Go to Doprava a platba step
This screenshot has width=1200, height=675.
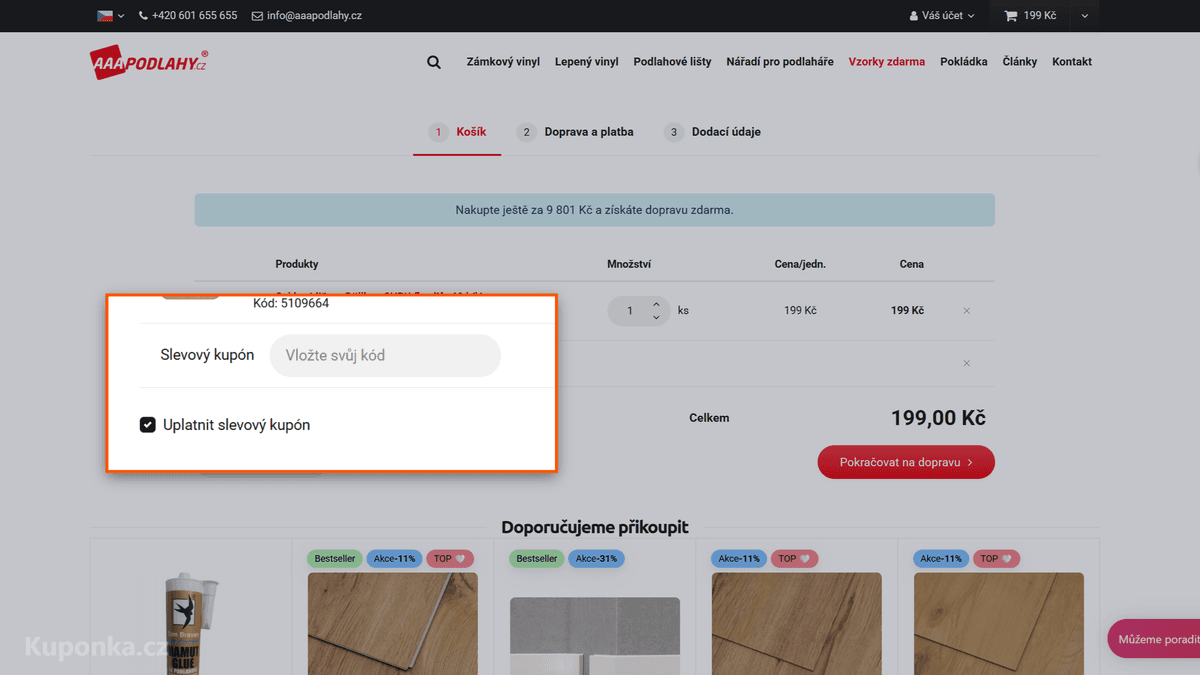[575, 132]
